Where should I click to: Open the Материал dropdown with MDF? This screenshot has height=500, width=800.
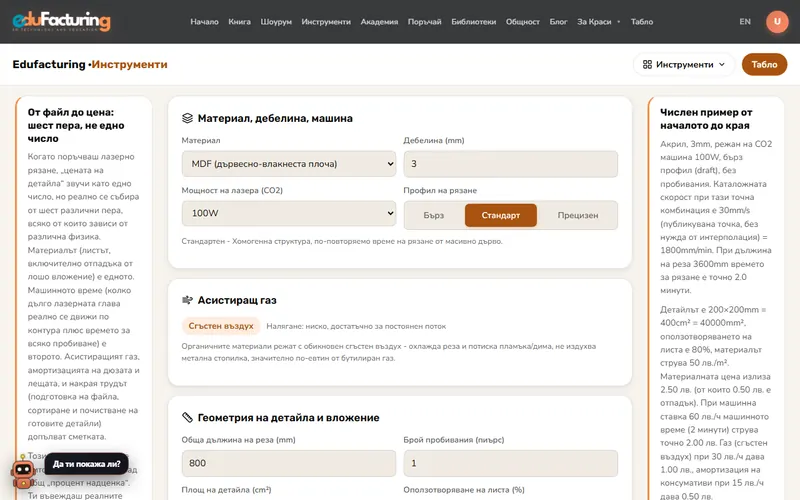click(289, 164)
